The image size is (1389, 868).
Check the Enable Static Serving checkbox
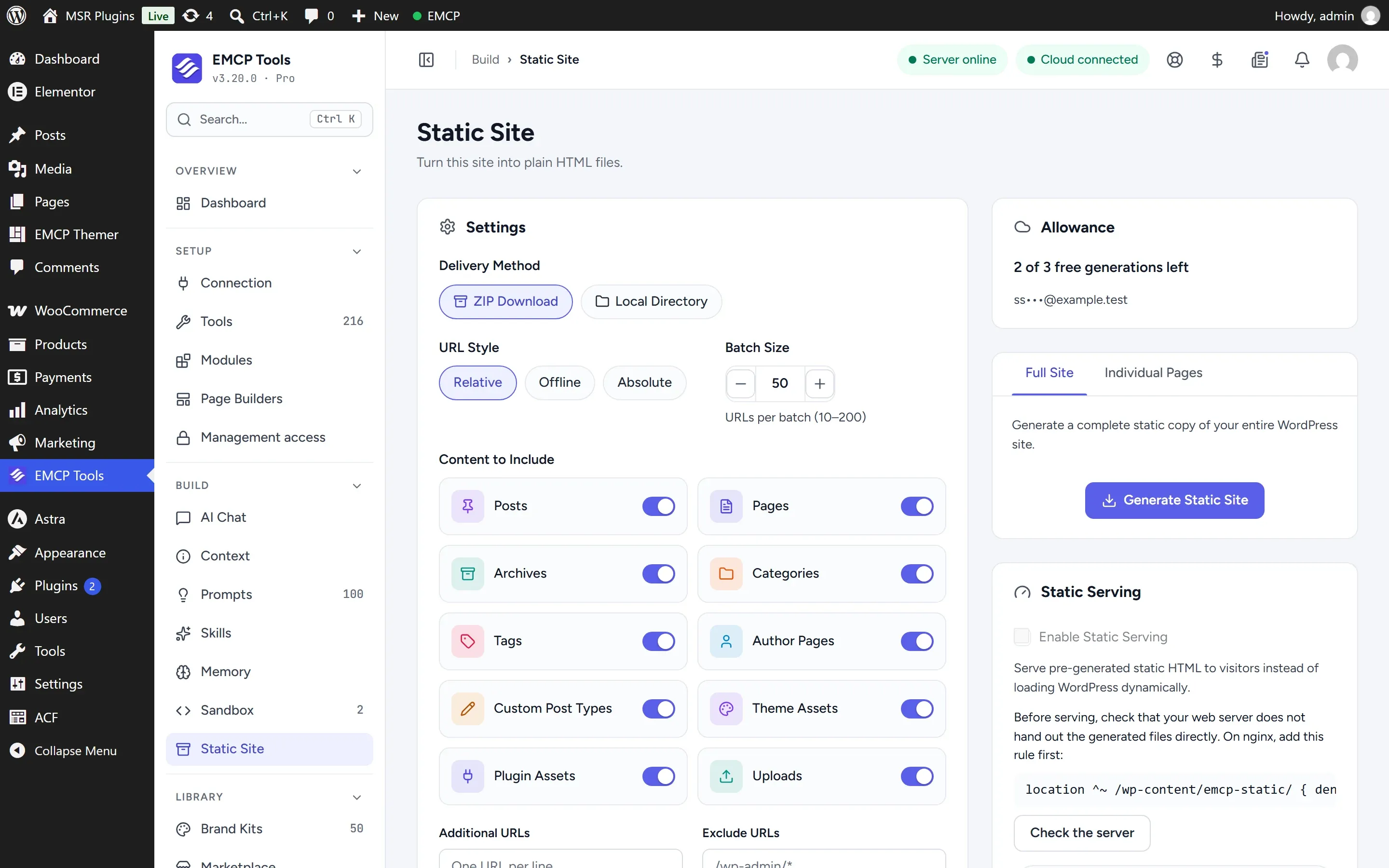[1021, 637]
